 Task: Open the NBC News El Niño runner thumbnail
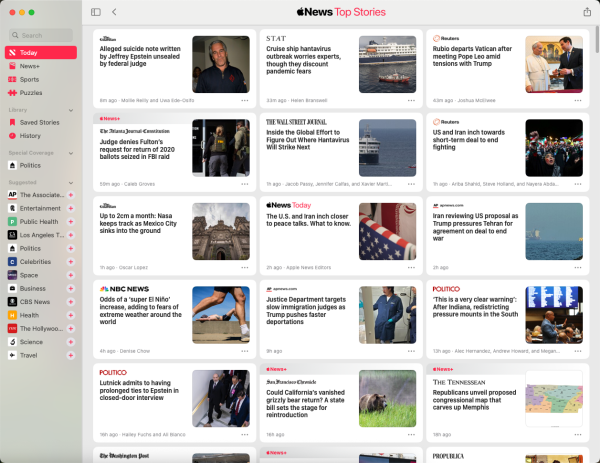click(221, 315)
